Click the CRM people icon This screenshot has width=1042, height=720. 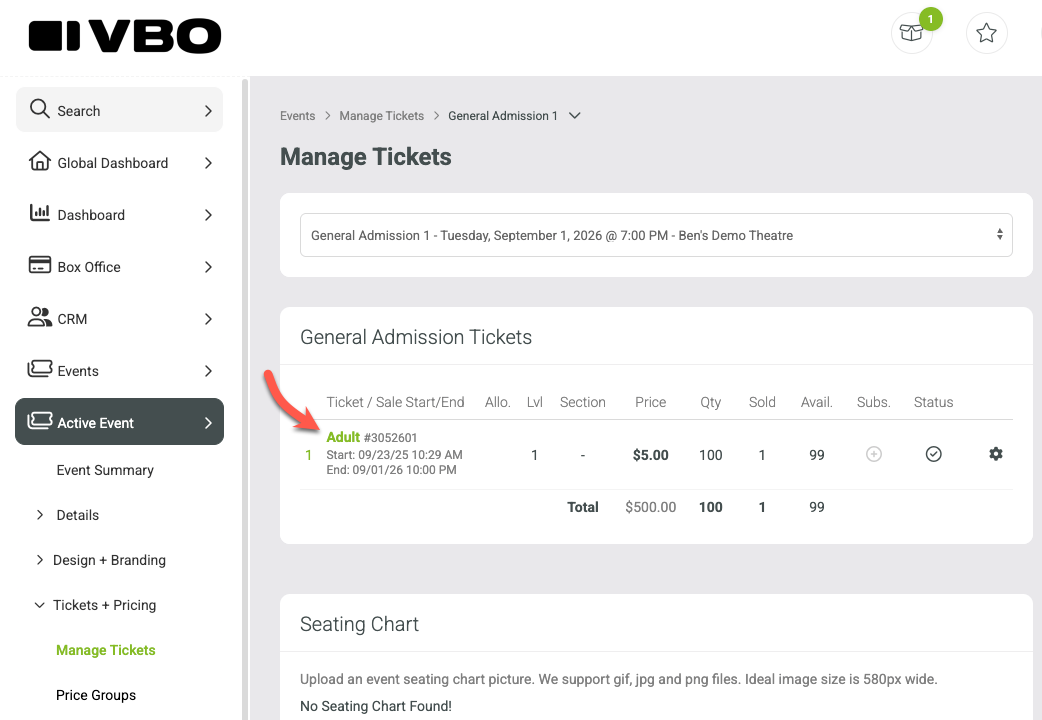(40, 317)
